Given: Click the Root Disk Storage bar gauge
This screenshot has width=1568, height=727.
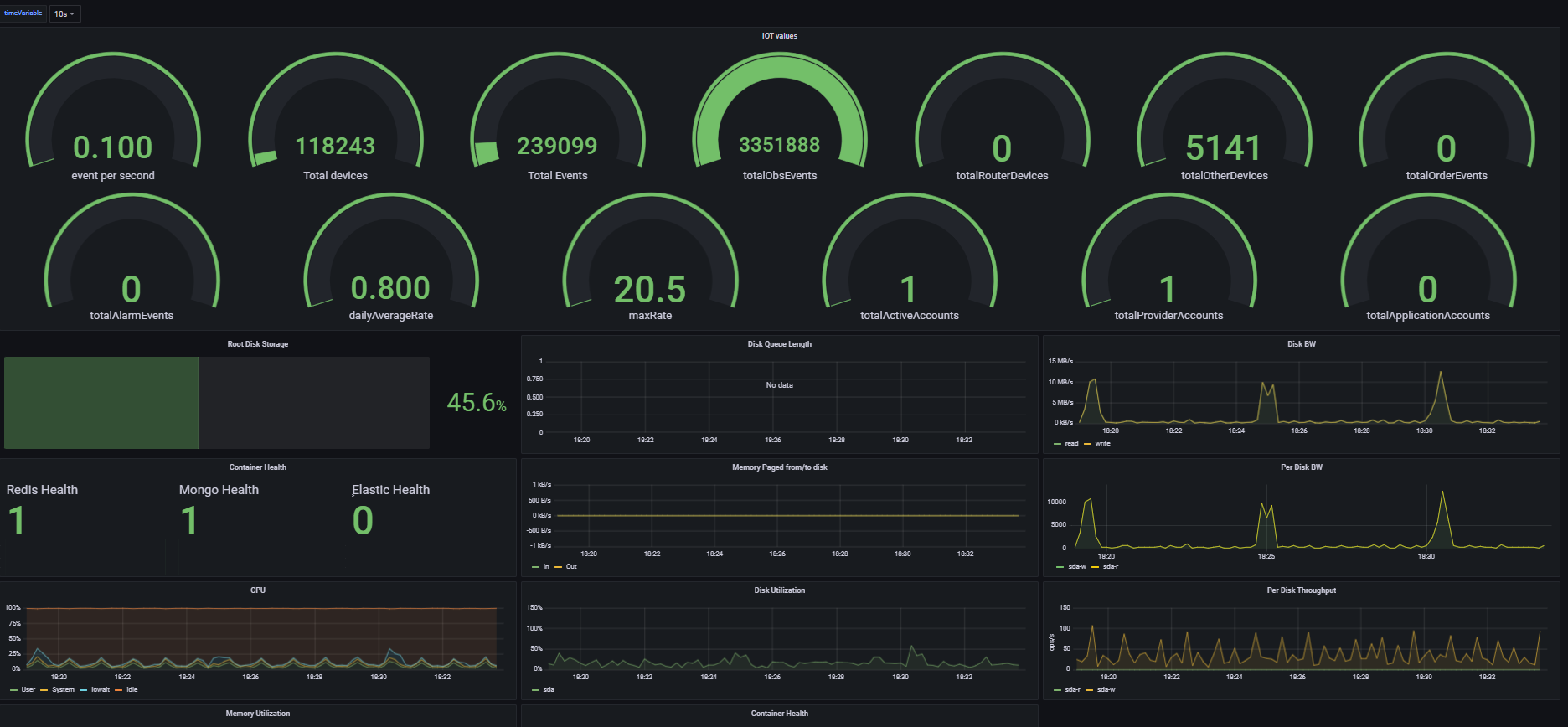Looking at the screenshot, I should [x=216, y=403].
